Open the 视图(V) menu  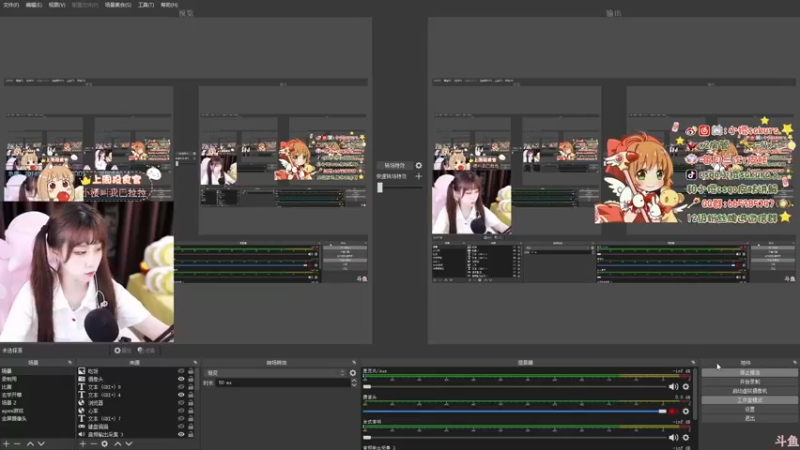(x=57, y=5)
